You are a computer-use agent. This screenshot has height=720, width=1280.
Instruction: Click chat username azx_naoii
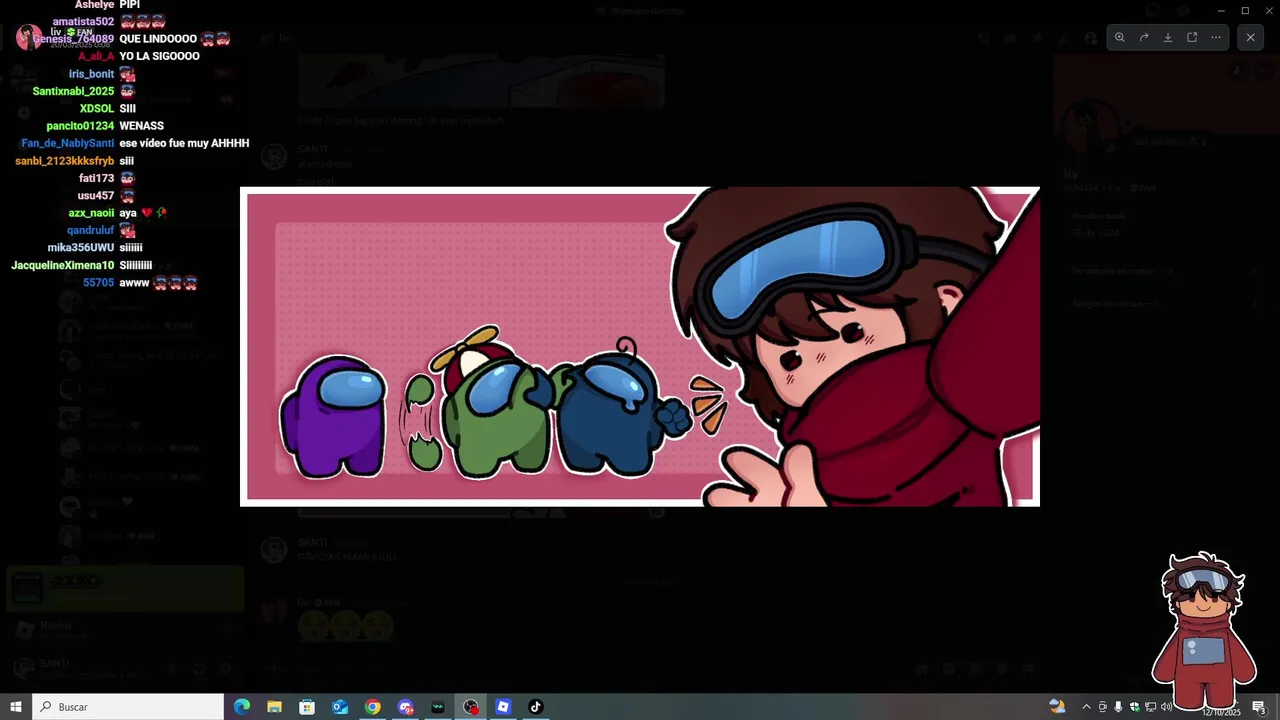tap(91, 213)
